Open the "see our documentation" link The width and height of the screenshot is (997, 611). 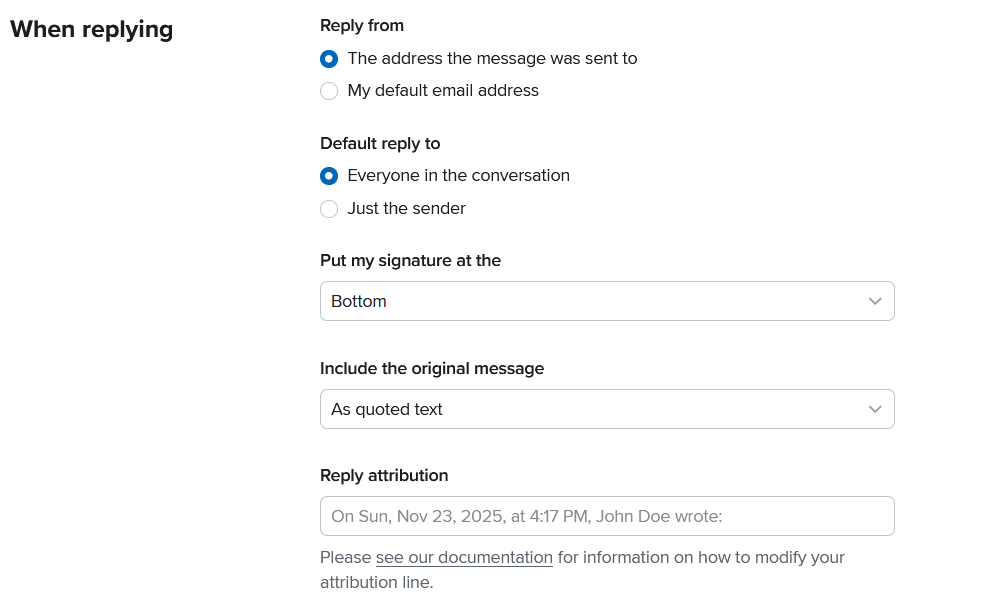pyautogui.click(x=464, y=557)
